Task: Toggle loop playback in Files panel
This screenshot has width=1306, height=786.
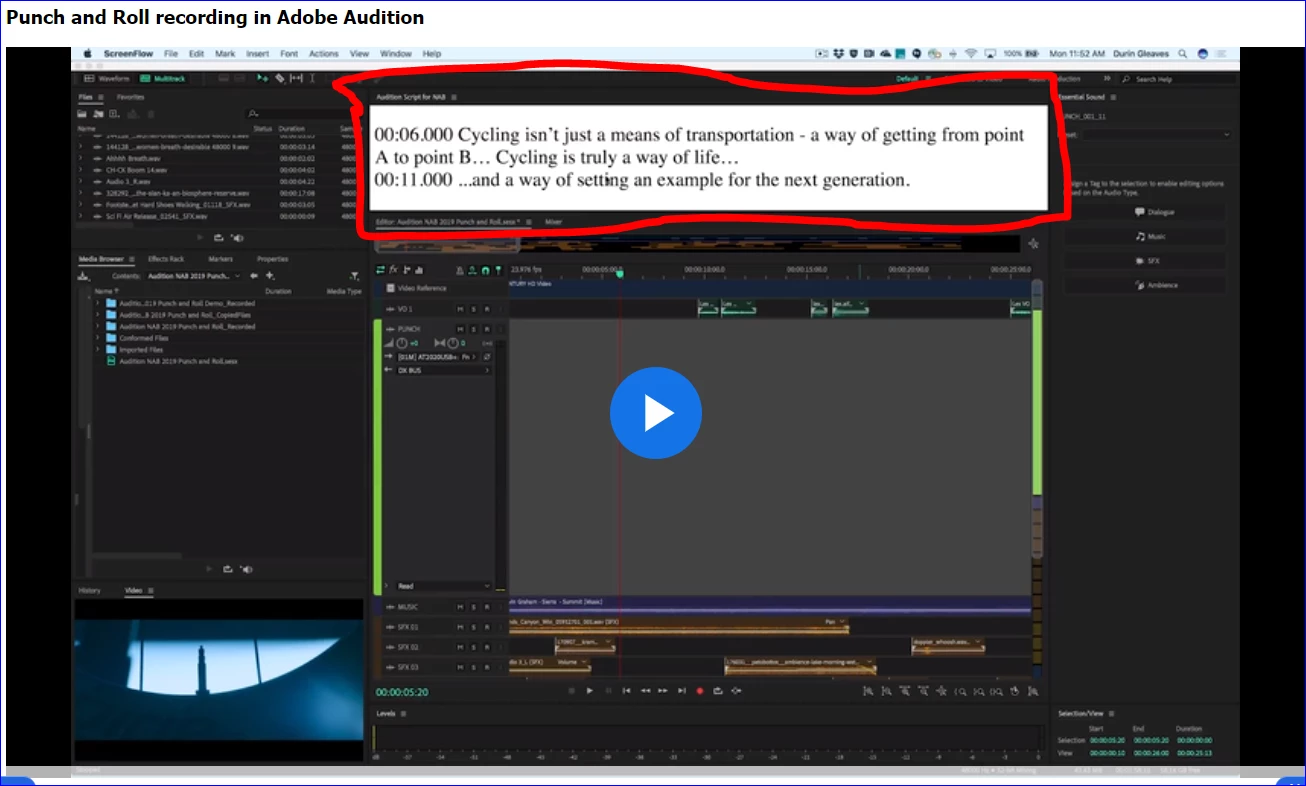Action: 219,237
